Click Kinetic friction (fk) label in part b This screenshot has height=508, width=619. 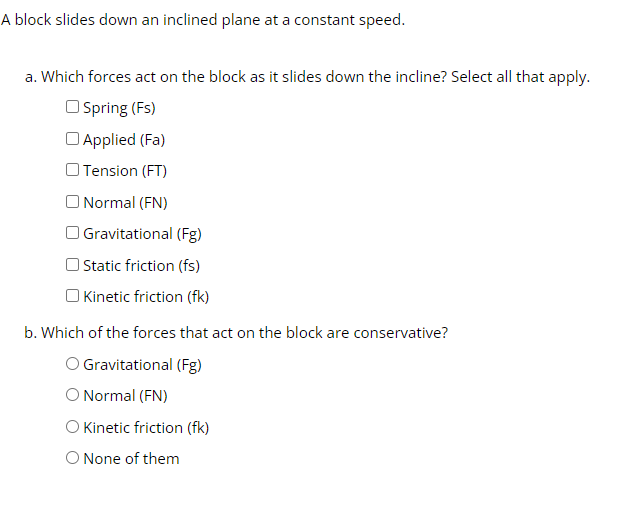[x=146, y=428]
